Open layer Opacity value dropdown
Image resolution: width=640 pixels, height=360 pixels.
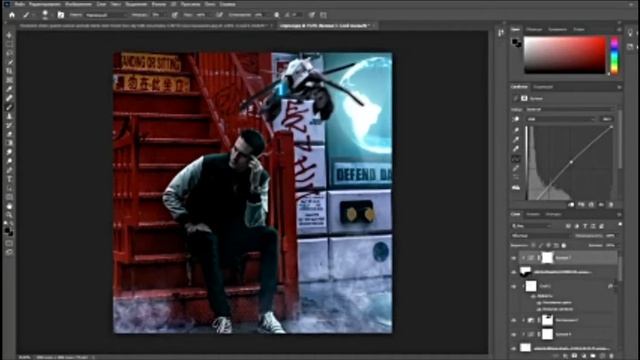[611, 236]
